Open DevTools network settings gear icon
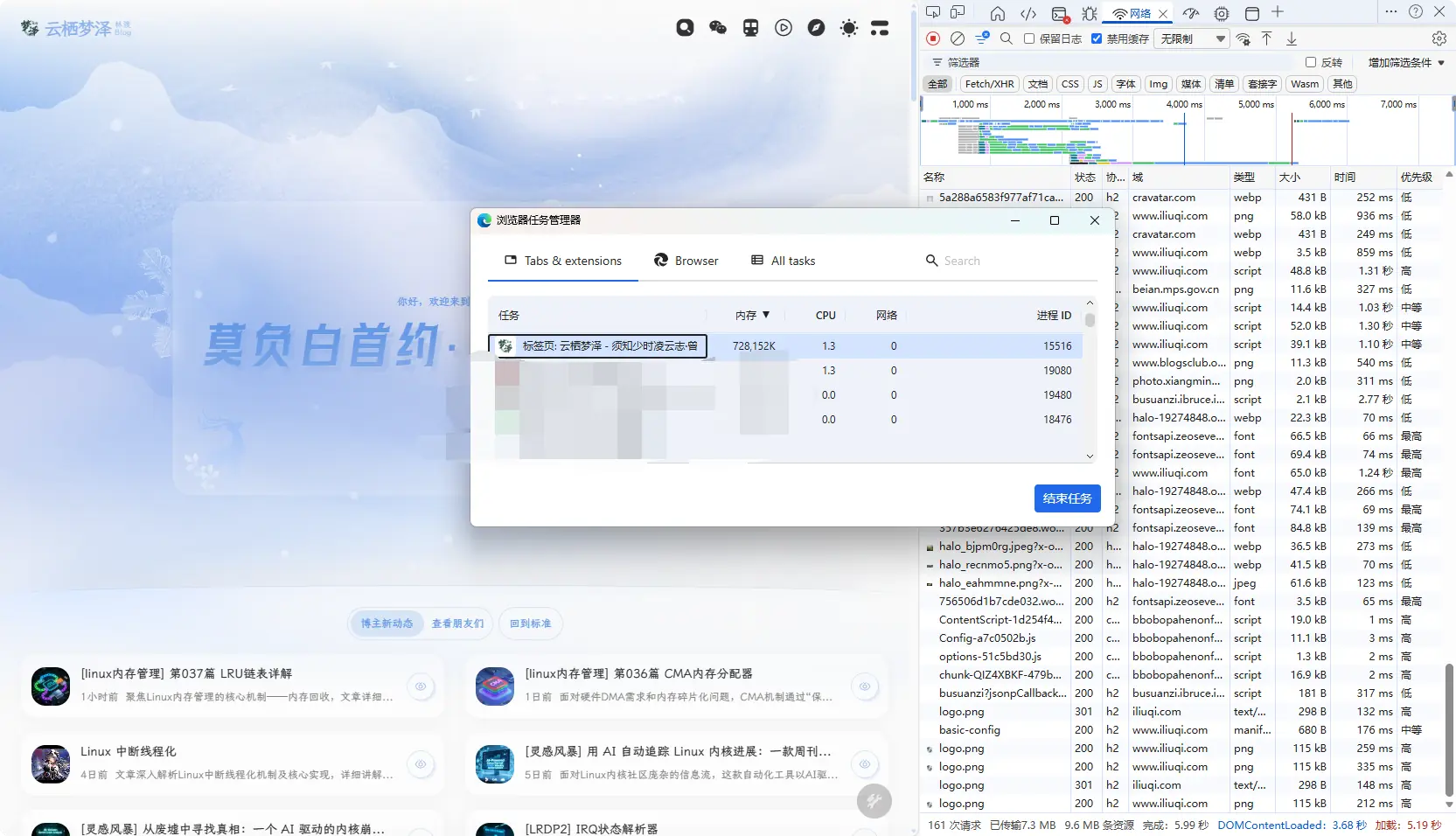 point(1439,38)
